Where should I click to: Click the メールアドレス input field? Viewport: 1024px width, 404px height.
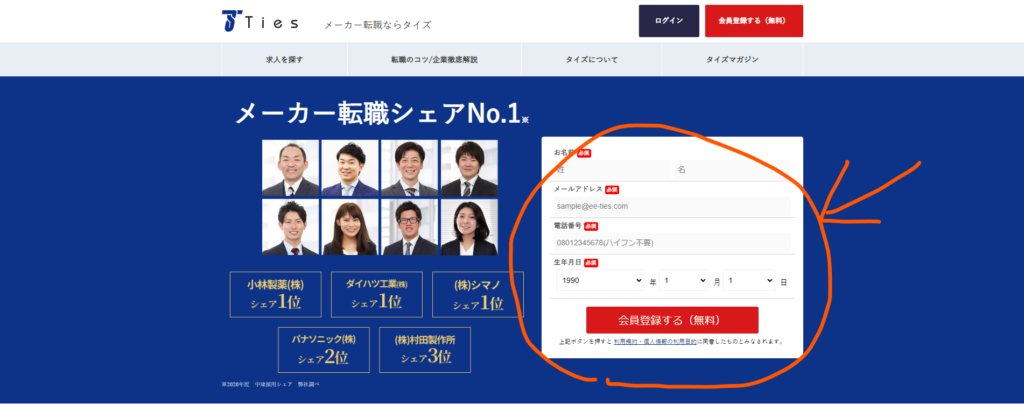tap(672, 206)
